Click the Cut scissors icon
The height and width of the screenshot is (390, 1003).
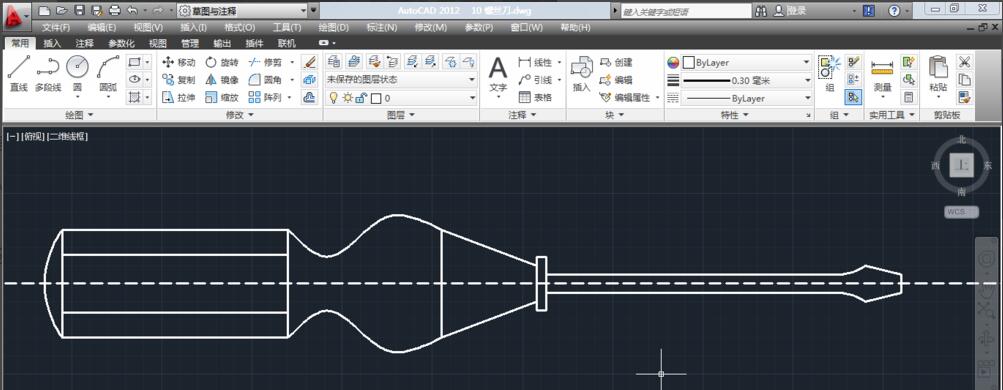(965, 62)
